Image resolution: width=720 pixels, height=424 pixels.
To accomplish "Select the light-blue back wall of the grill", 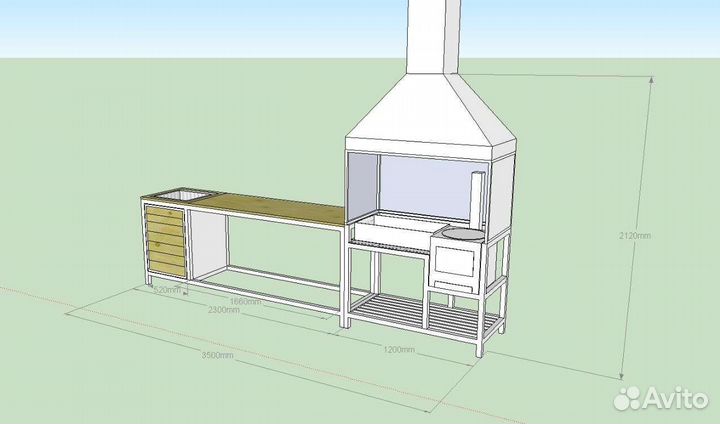I will pyautogui.click(x=425, y=183).
